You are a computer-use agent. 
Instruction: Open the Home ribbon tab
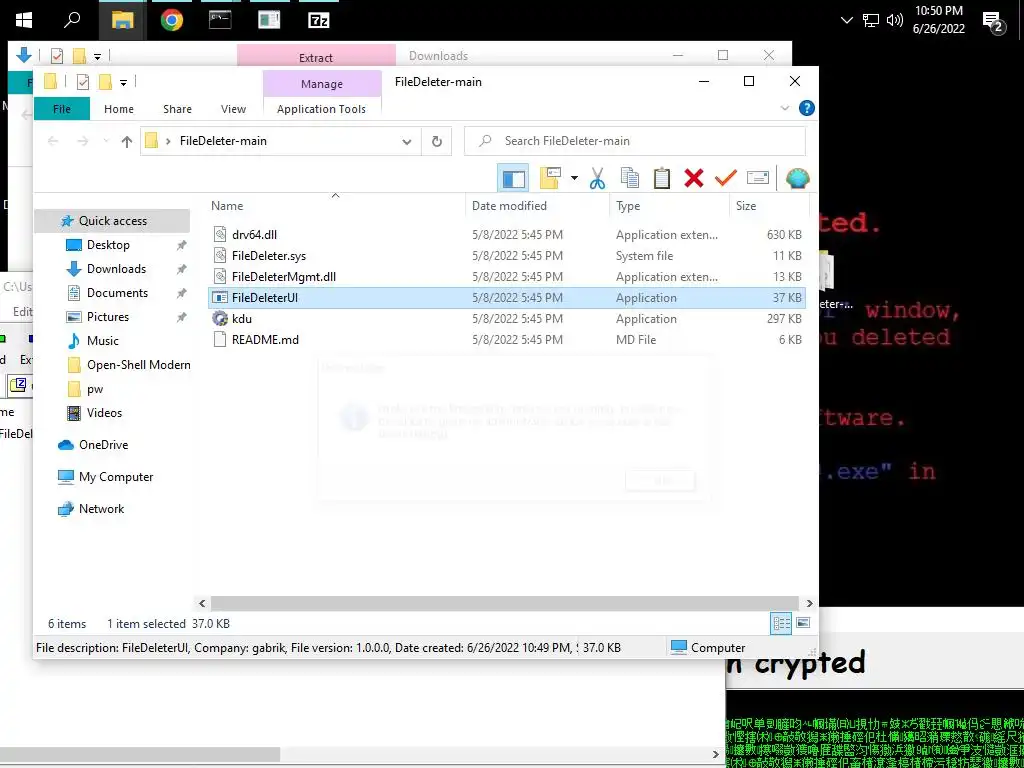pyautogui.click(x=119, y=109)
